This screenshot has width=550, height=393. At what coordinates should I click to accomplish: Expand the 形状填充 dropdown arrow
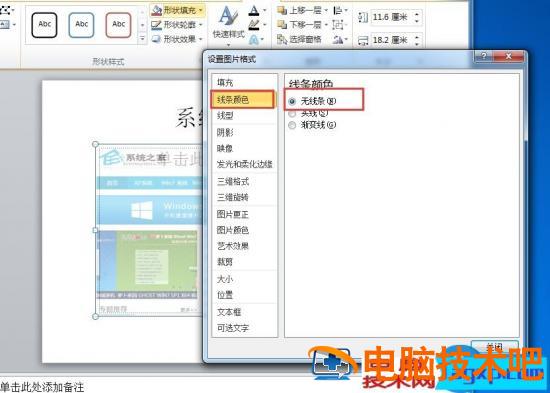point(201,11)
